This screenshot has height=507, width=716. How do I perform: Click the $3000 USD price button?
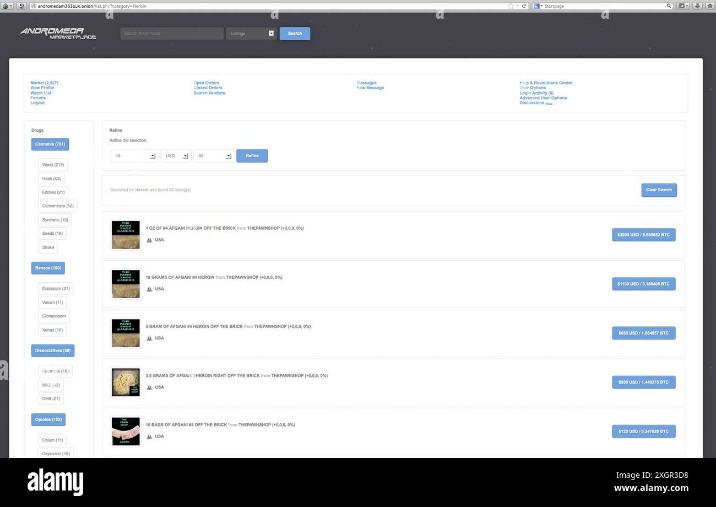[644, 235]
